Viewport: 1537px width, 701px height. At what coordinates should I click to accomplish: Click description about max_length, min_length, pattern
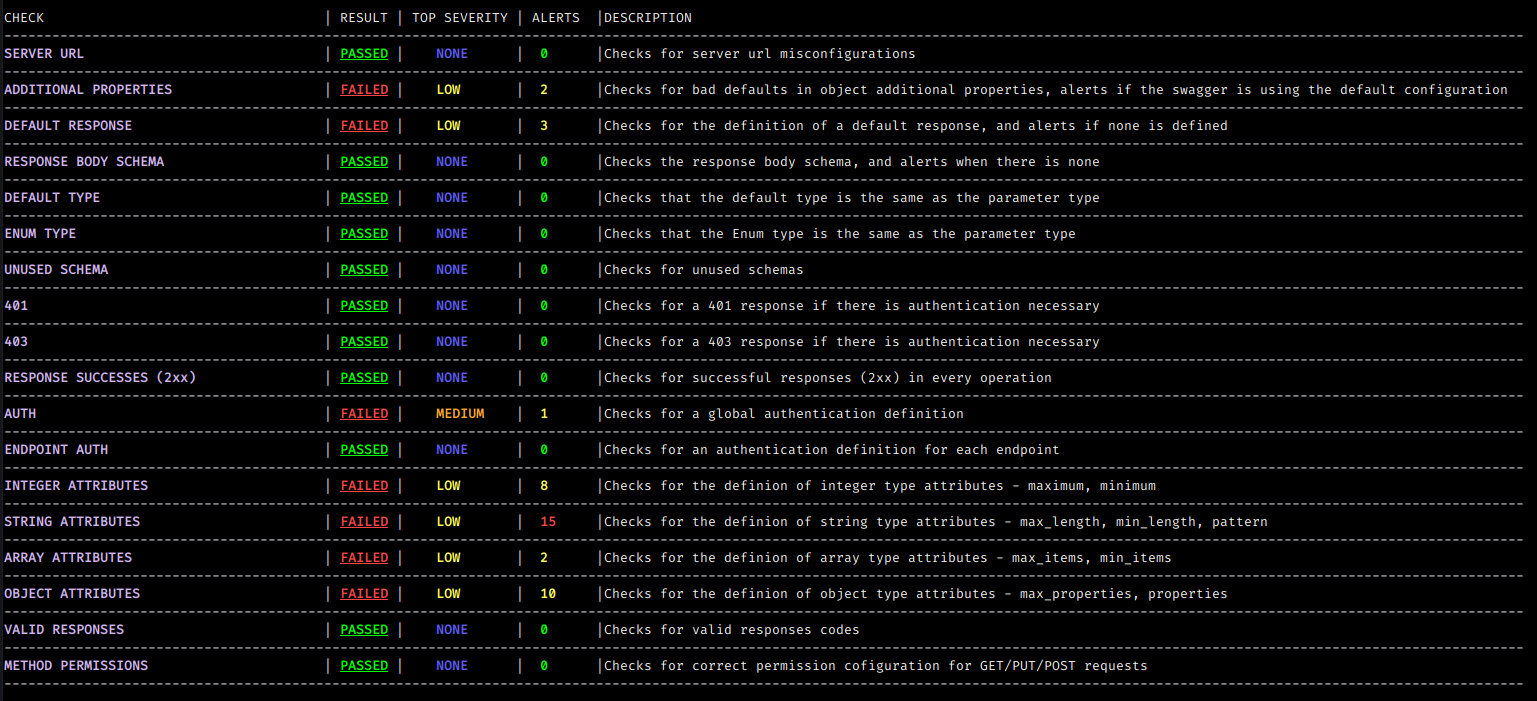pos(936,522)
